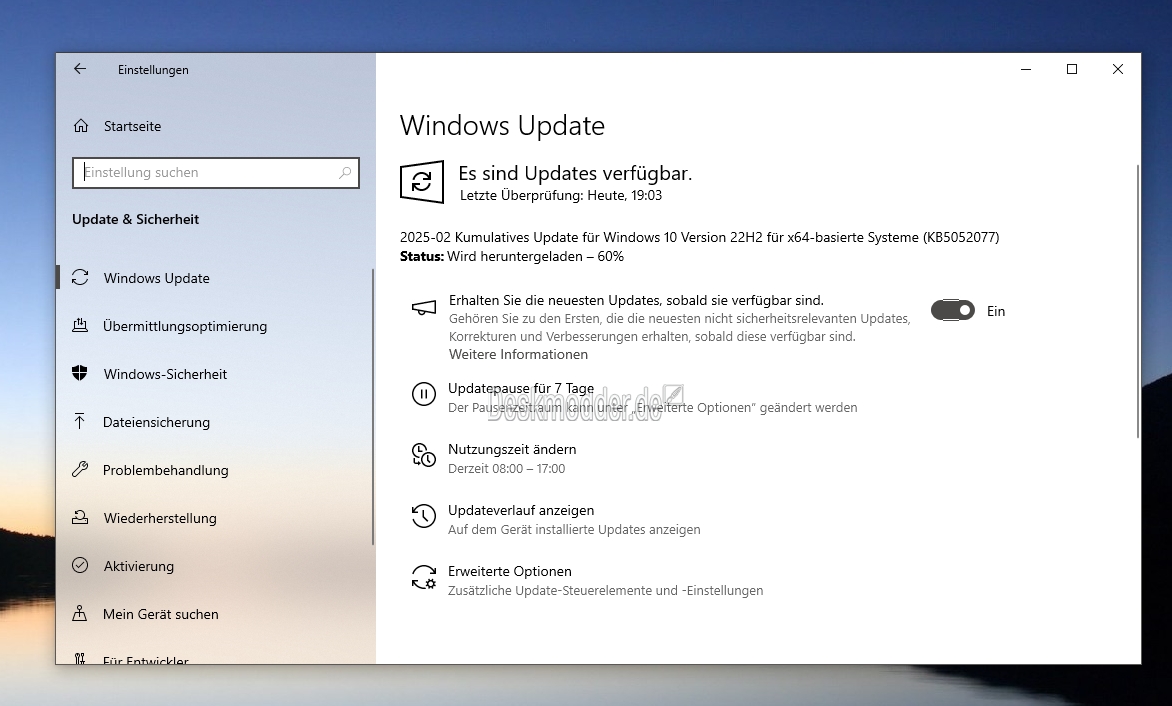Open Erweiterte Optionen
Screen dimensions: 1172x706
[x=510, y=571]
